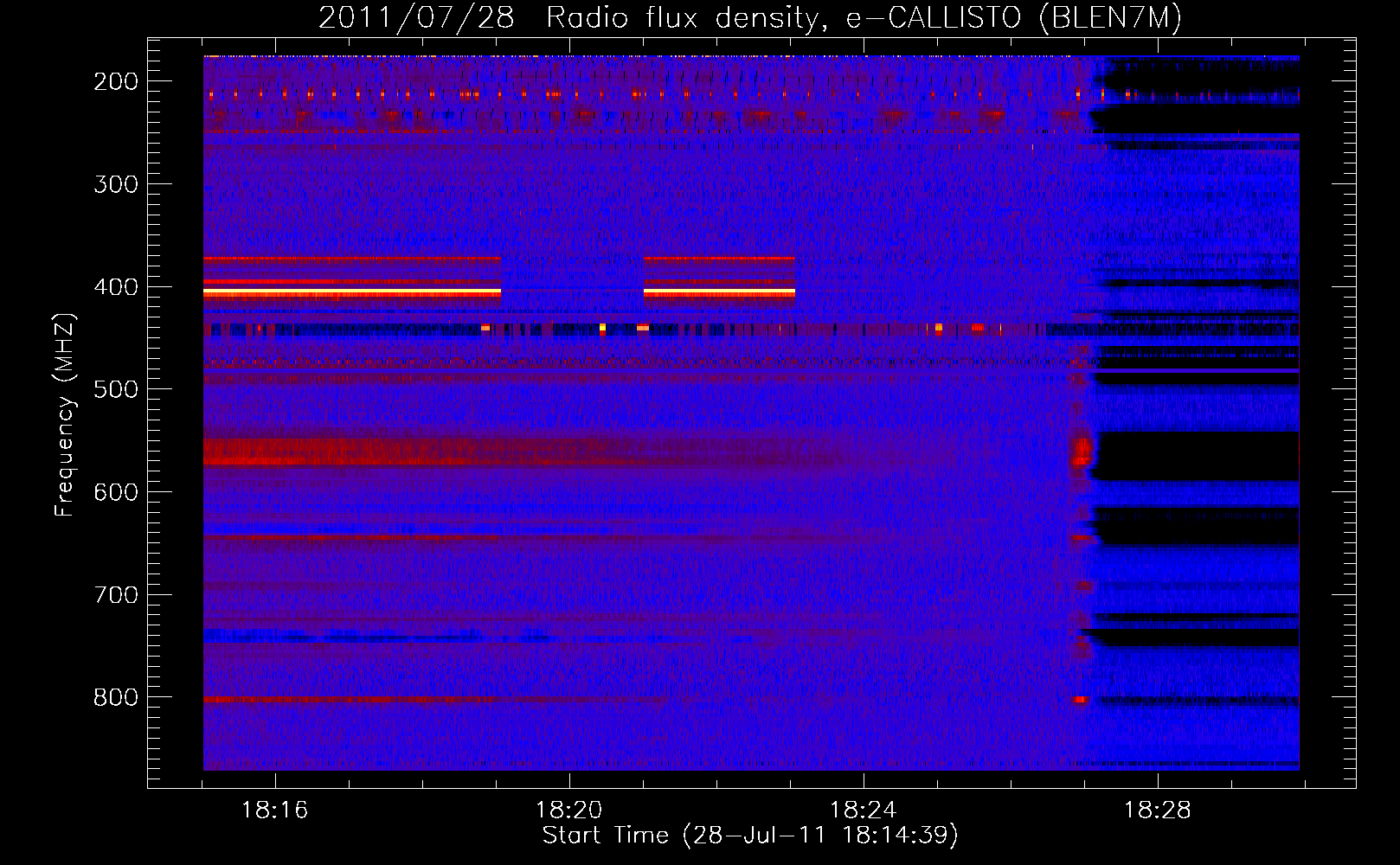Click the 600 frequency tick label
Screen dimensions: 1400x865
click(x=116, y=492)
